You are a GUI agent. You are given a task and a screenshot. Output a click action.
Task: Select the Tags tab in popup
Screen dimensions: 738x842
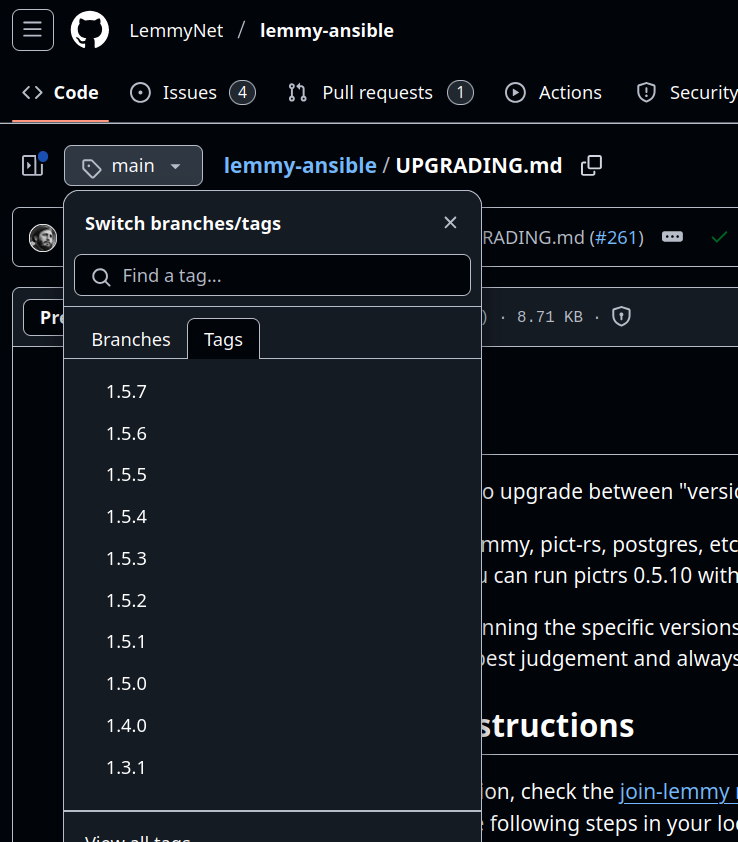(x=223, y=339)
